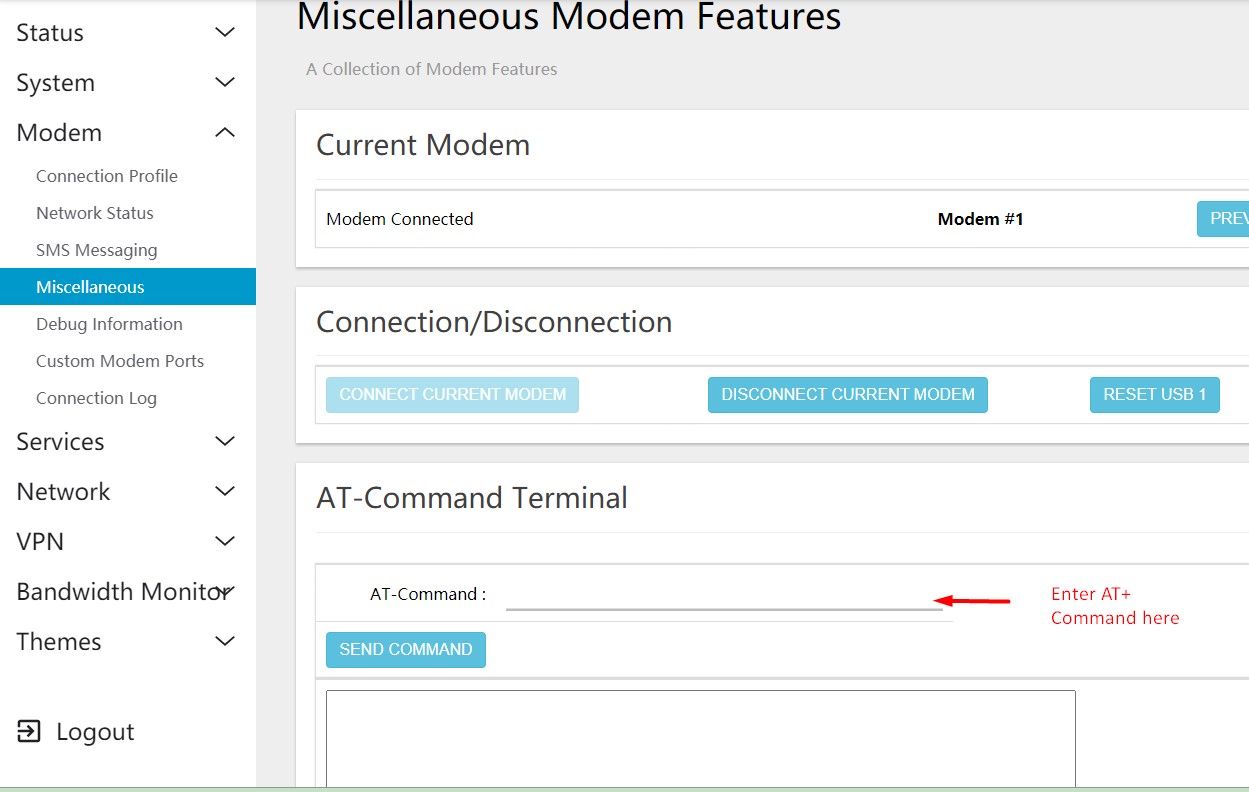Focus the AT-Command input field
This screenshot has width=1249, height=792.
724,594
